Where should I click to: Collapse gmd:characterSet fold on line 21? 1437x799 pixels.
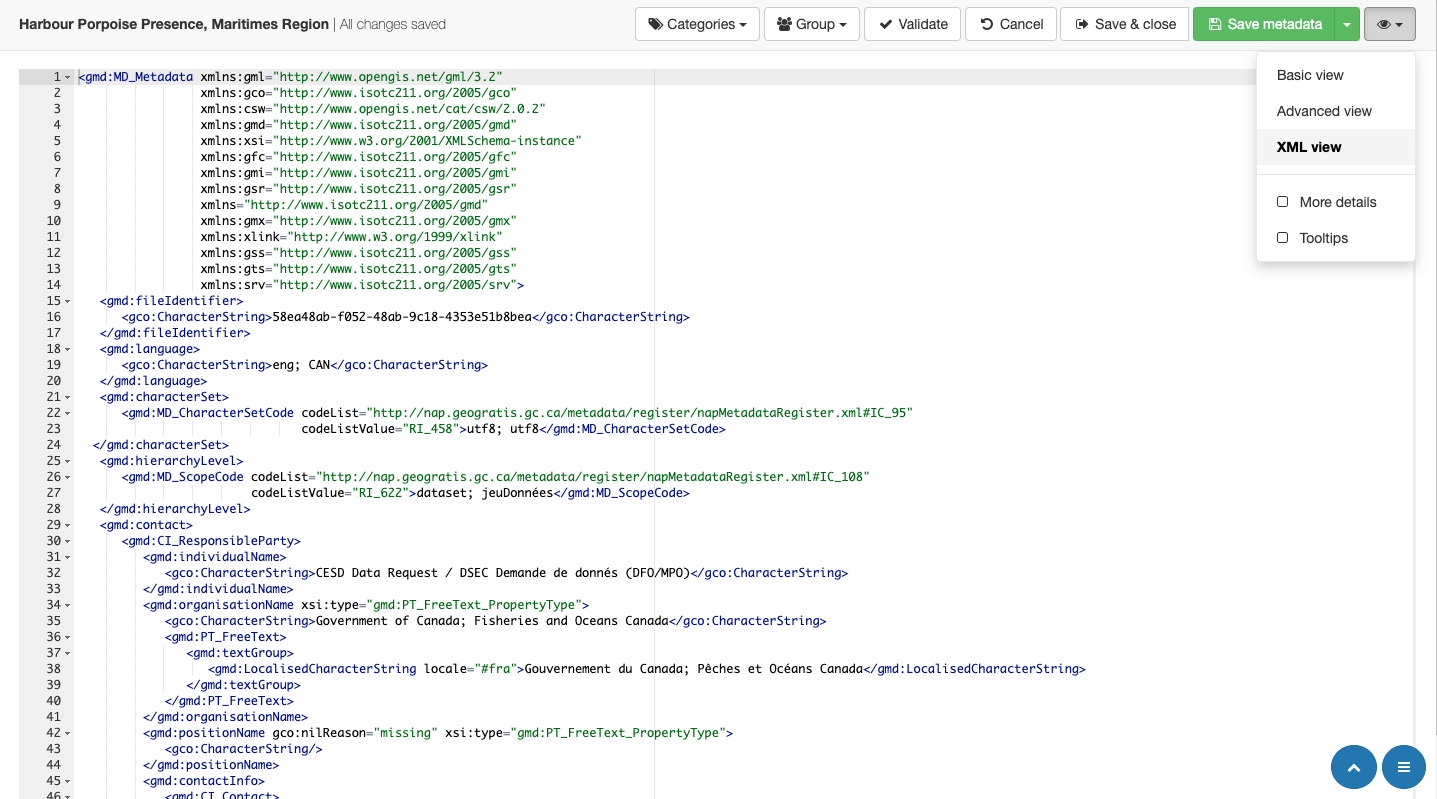[67, 397]
